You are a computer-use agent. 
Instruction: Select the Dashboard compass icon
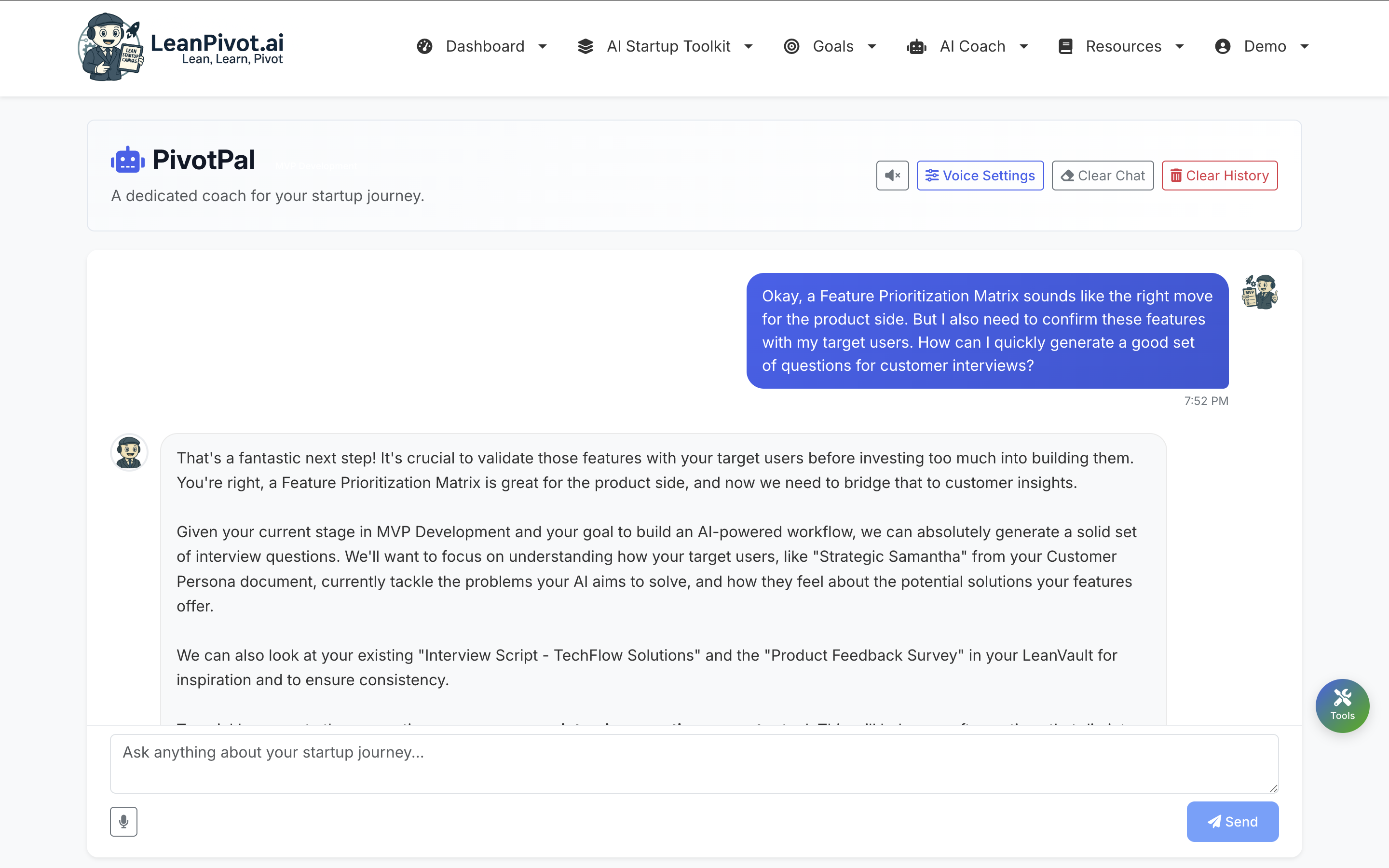tap(424, 46)
